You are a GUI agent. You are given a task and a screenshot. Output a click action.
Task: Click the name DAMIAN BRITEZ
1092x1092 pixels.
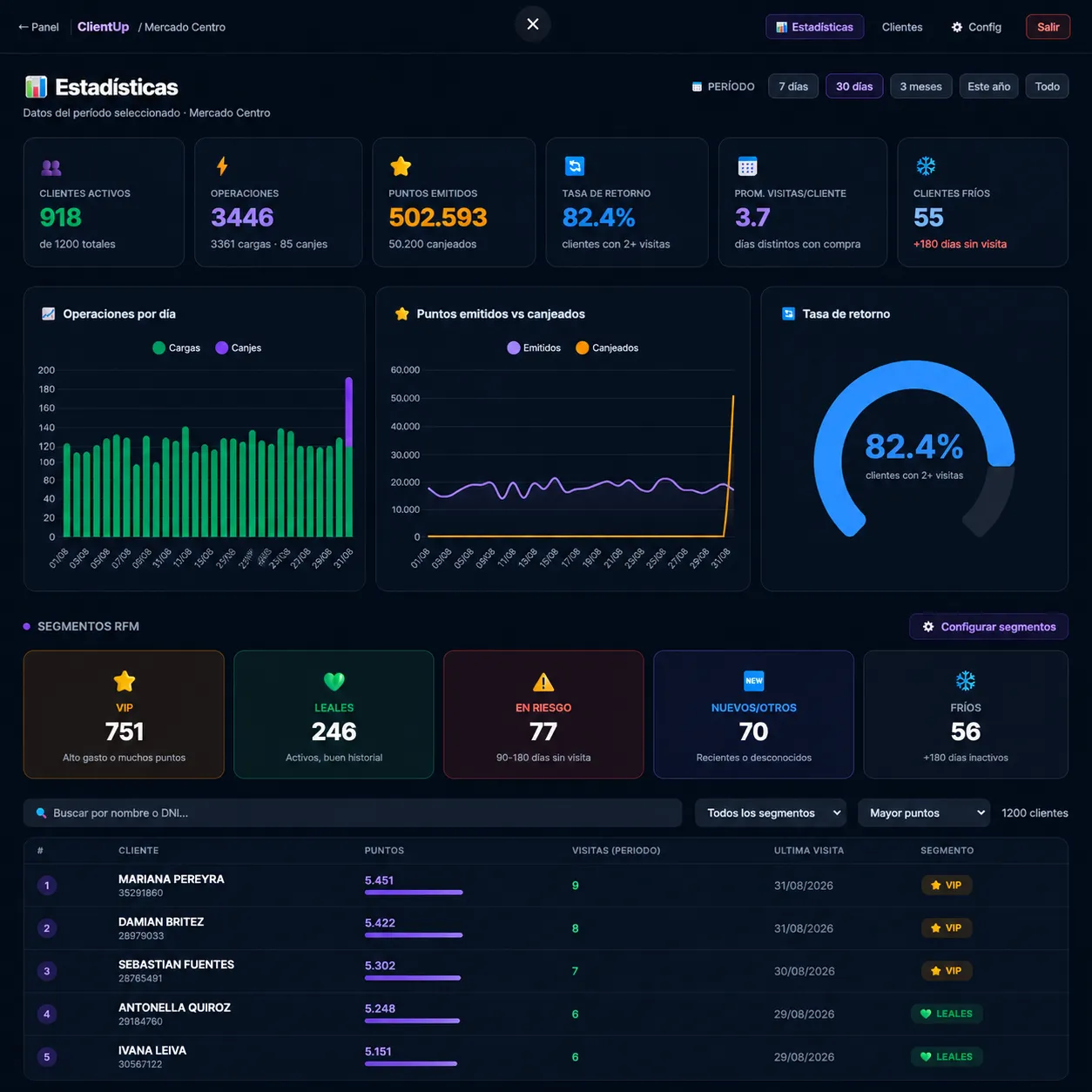tap(161, 921)
